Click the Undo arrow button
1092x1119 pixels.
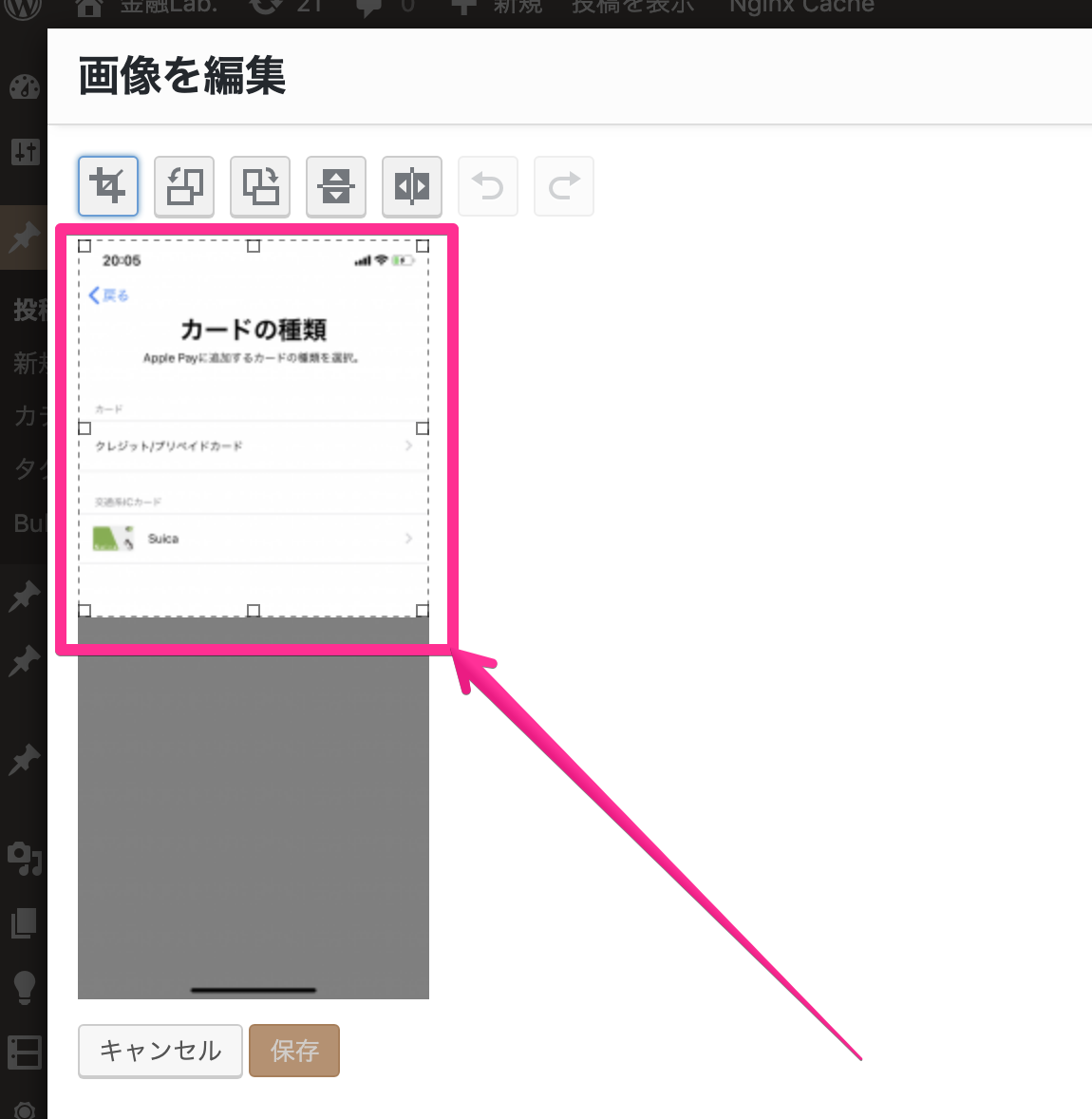488,186
